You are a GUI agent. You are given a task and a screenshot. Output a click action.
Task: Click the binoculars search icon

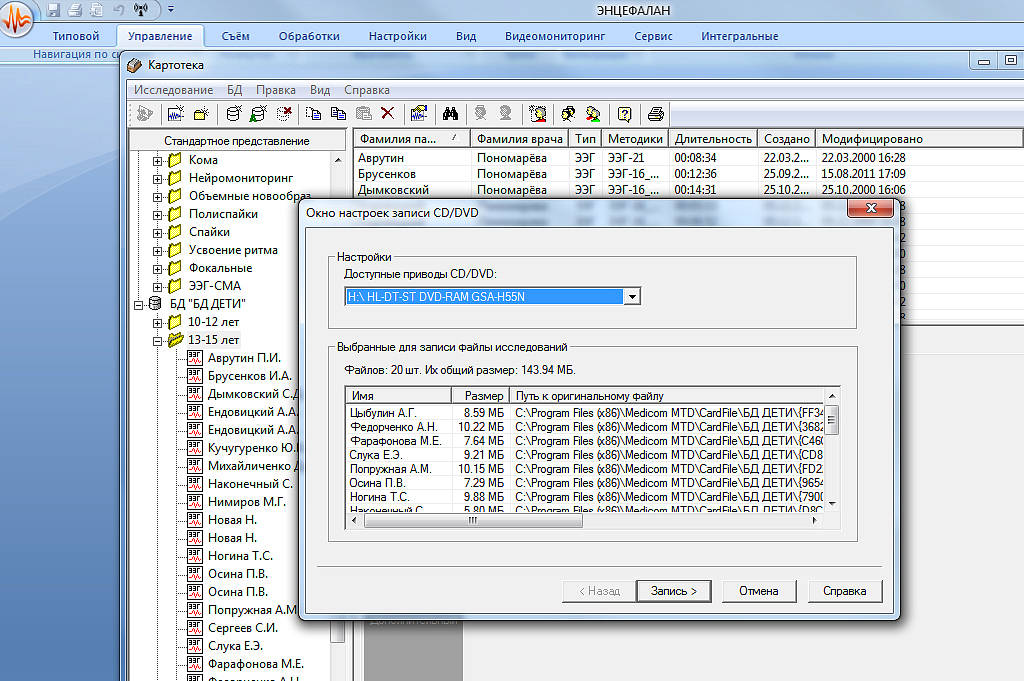pos(451,114)
